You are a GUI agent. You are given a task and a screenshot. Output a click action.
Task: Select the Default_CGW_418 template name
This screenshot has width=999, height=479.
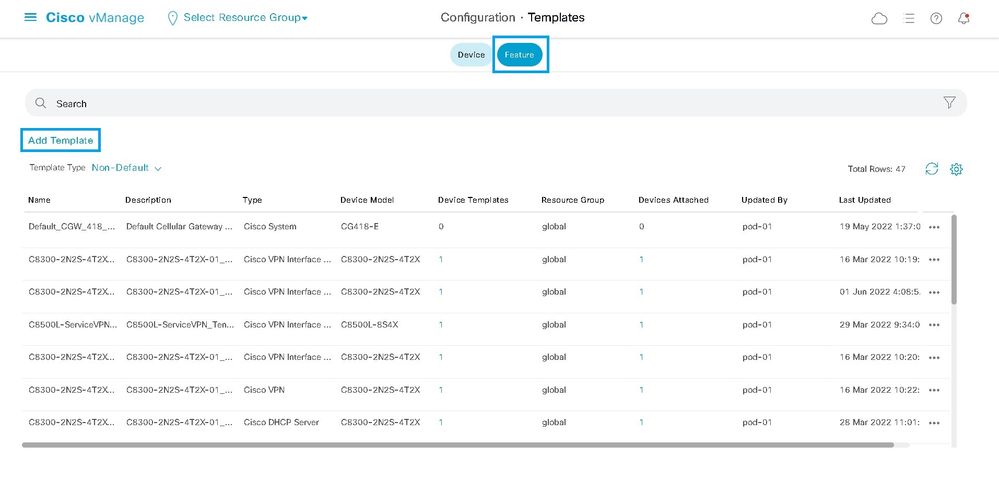click(x=73, y=227)
